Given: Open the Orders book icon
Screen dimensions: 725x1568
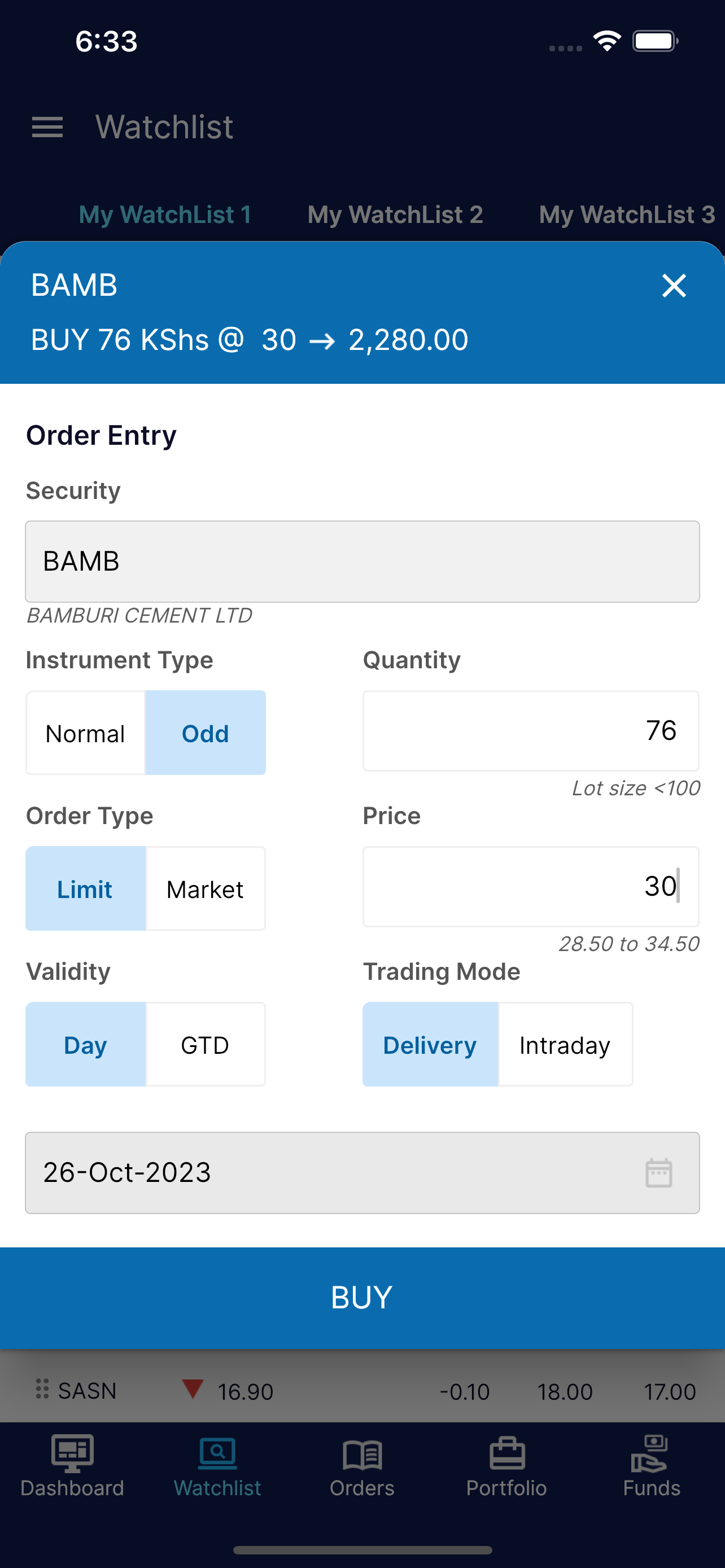Looking at the screenshot, I should click(362, 1455).
